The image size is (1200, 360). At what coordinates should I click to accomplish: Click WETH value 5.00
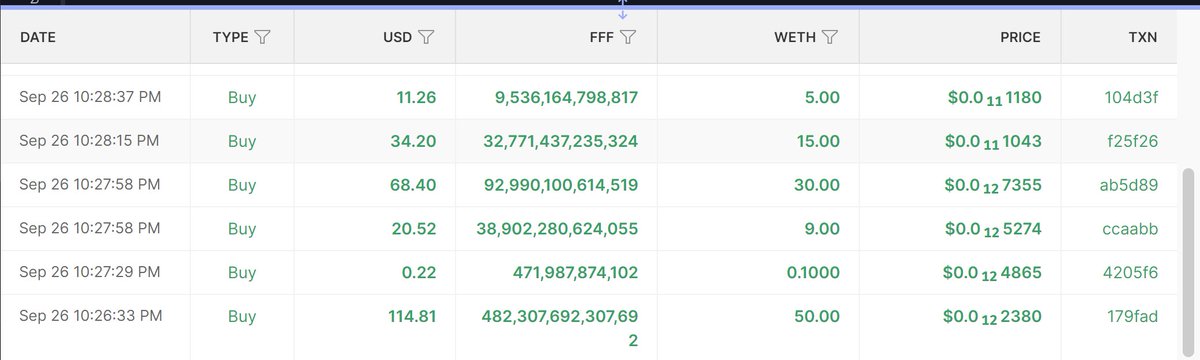(x=823, y=98)
